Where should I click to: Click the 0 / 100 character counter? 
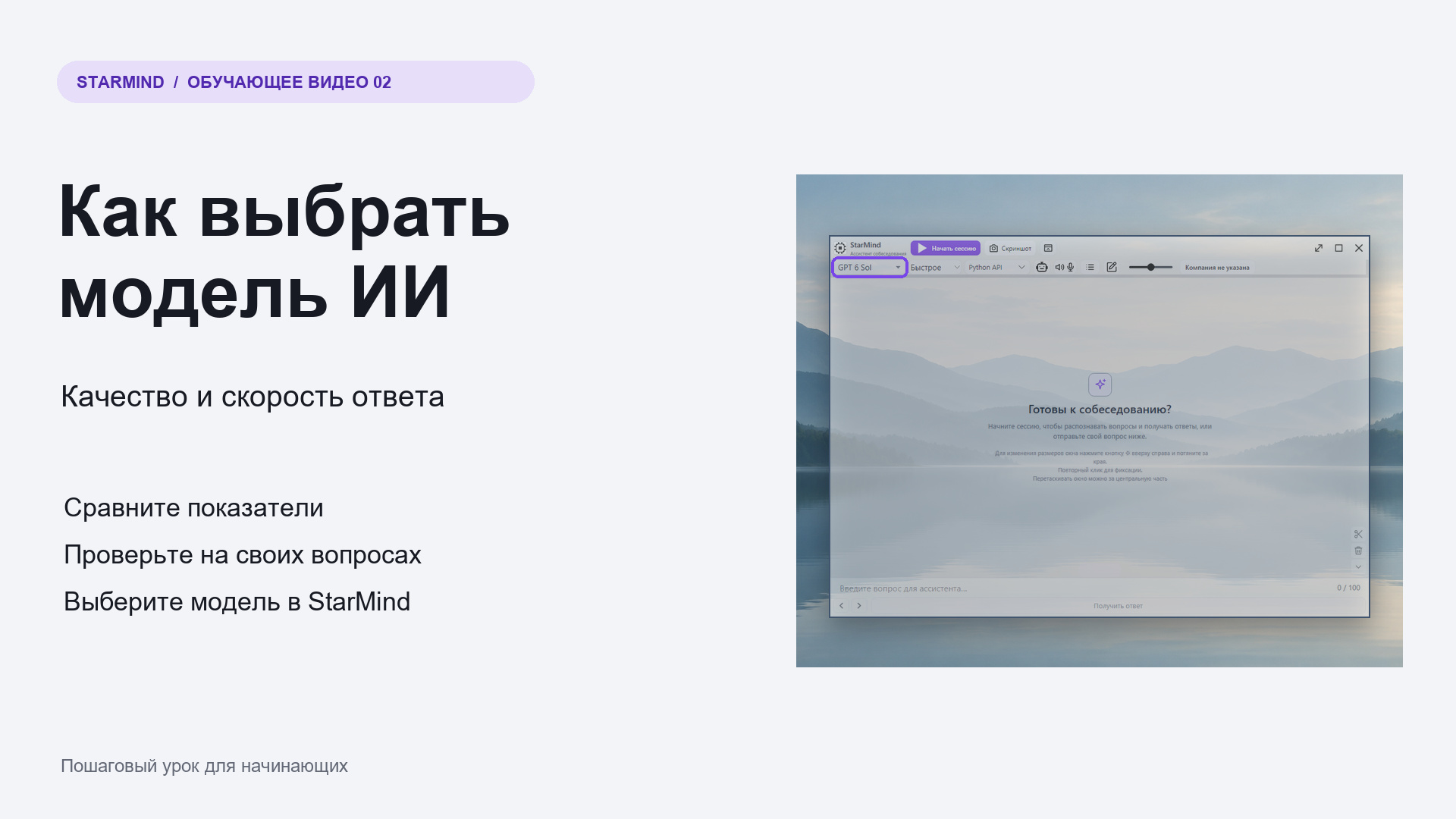pos(1348,588)
